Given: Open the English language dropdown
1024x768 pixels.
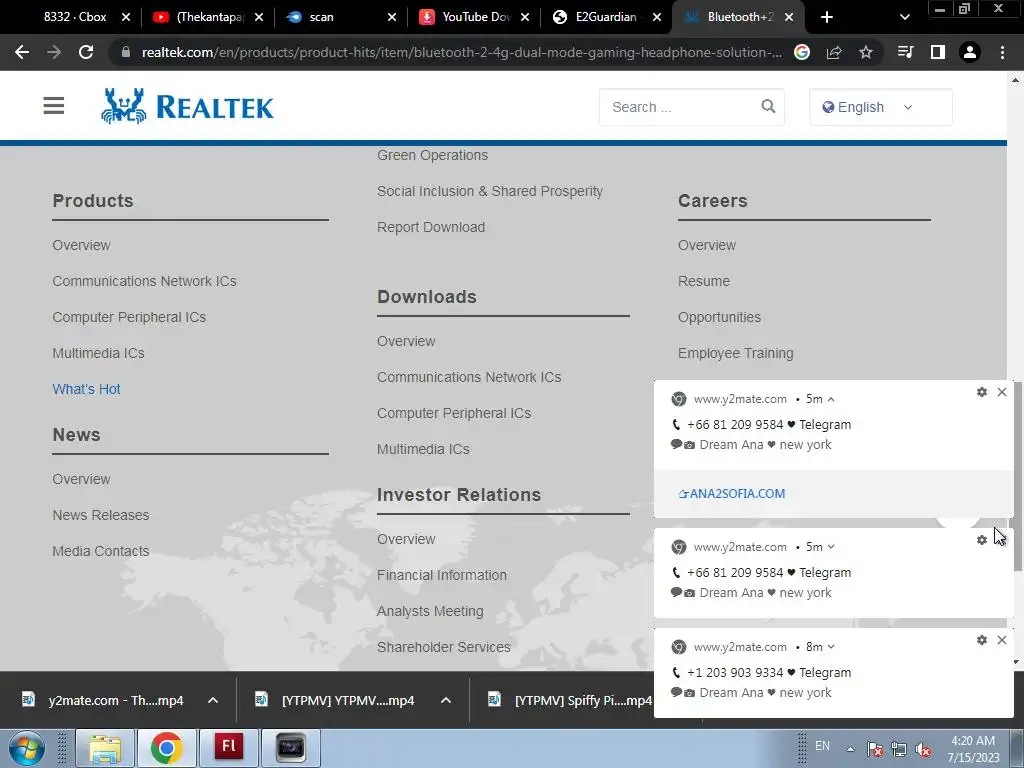Looking at the screenshot, I should click(880, 107).
